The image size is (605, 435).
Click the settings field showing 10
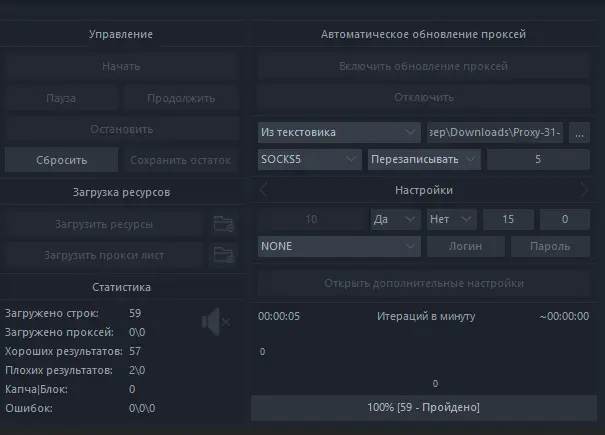pos(311,219)
